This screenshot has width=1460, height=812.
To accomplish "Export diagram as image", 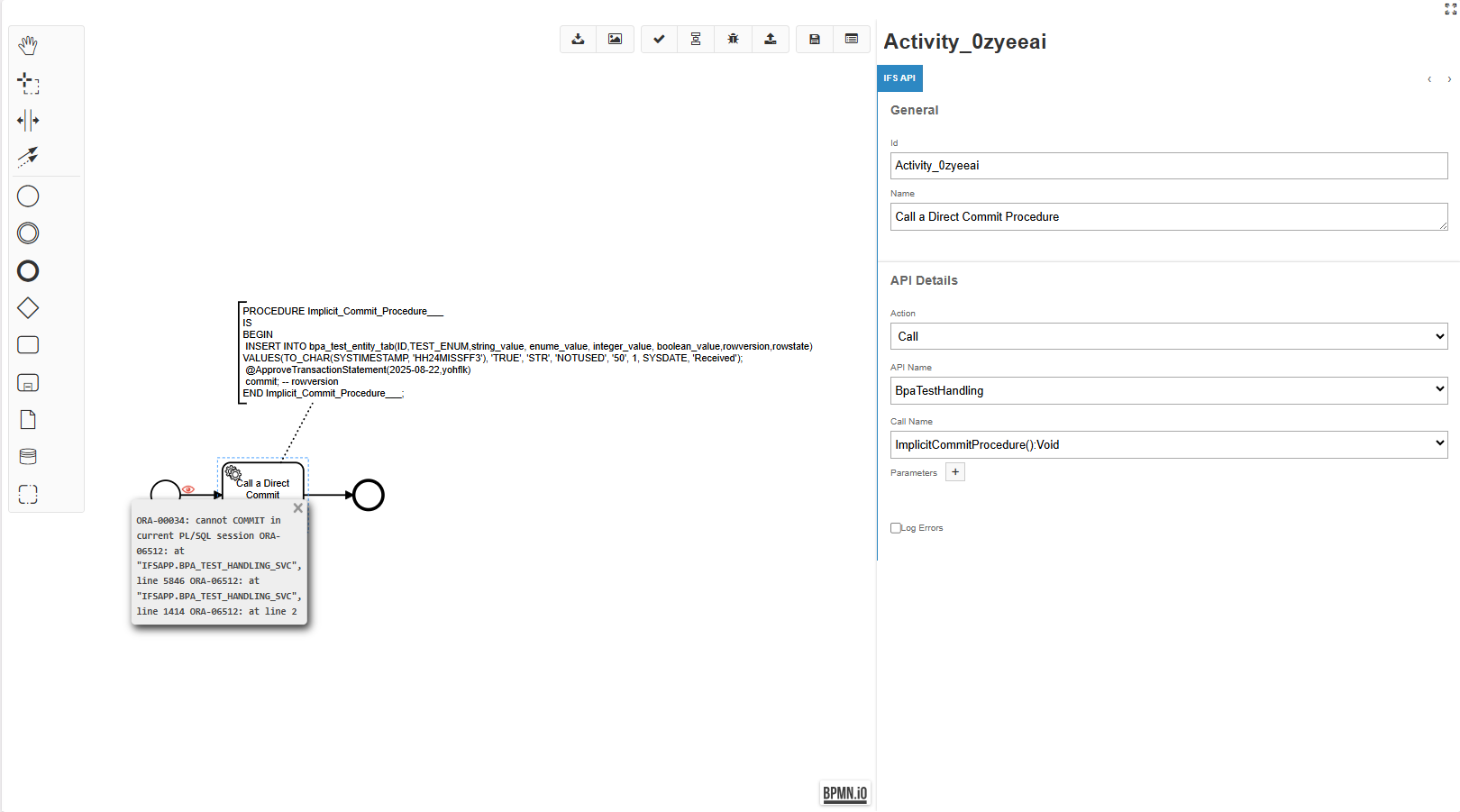I will [615, 39].
